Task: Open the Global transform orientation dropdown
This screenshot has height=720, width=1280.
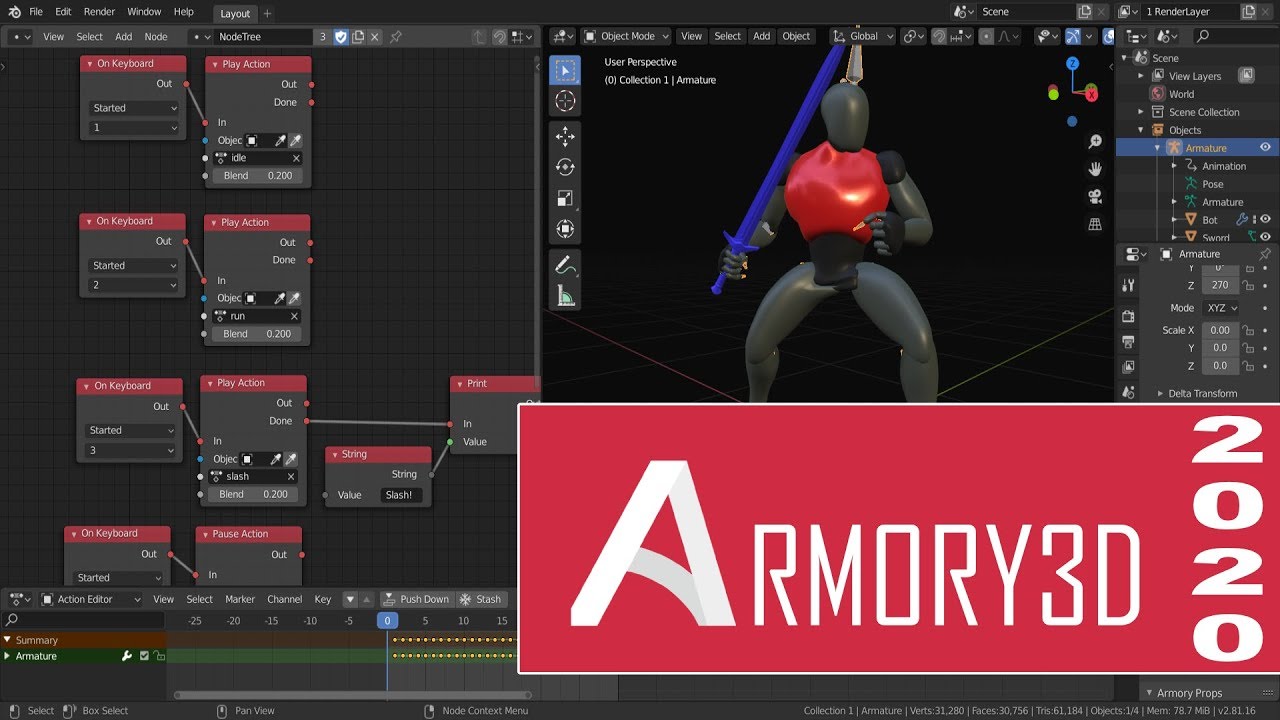Action: point(863,36)
